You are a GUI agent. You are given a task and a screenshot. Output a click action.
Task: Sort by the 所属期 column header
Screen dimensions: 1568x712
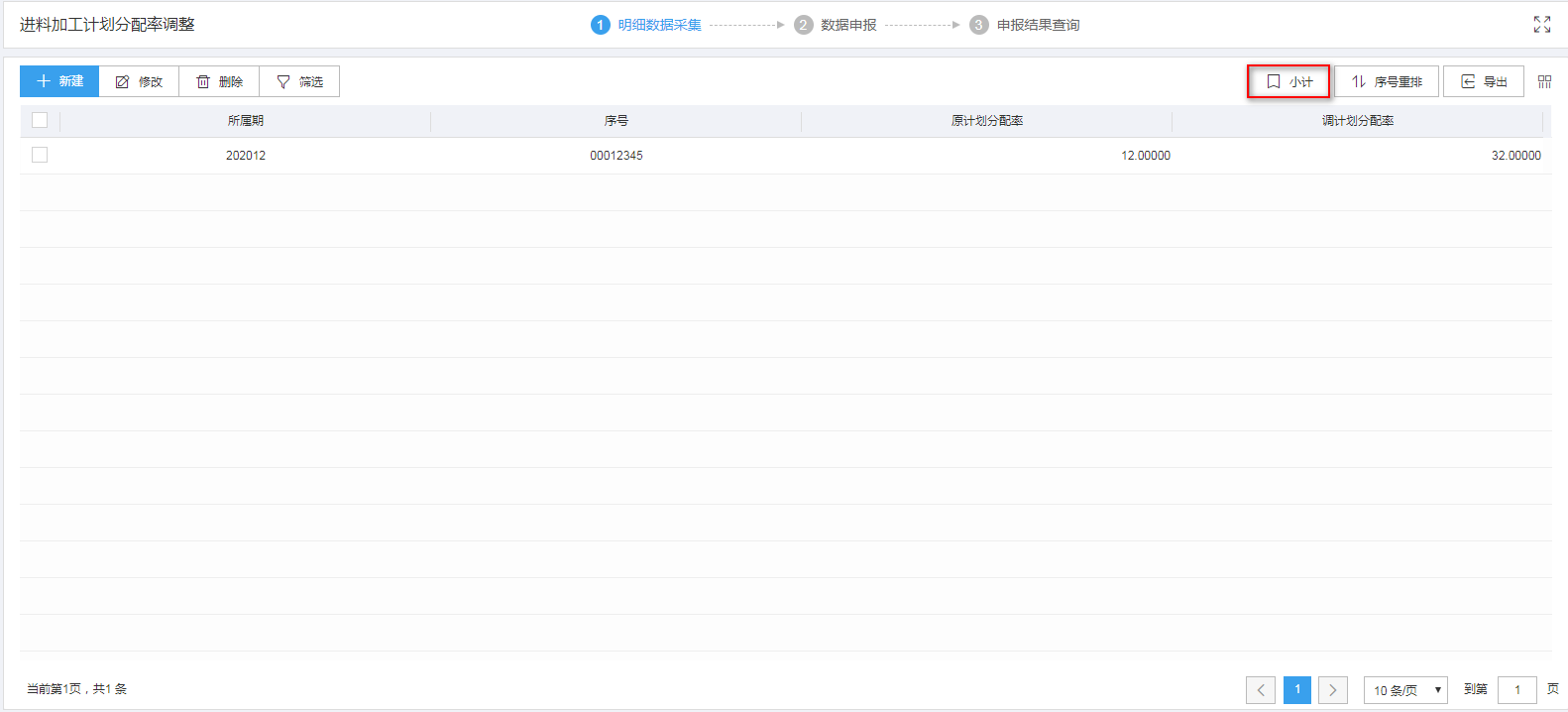pyautogui.click(x=246, y=121)
